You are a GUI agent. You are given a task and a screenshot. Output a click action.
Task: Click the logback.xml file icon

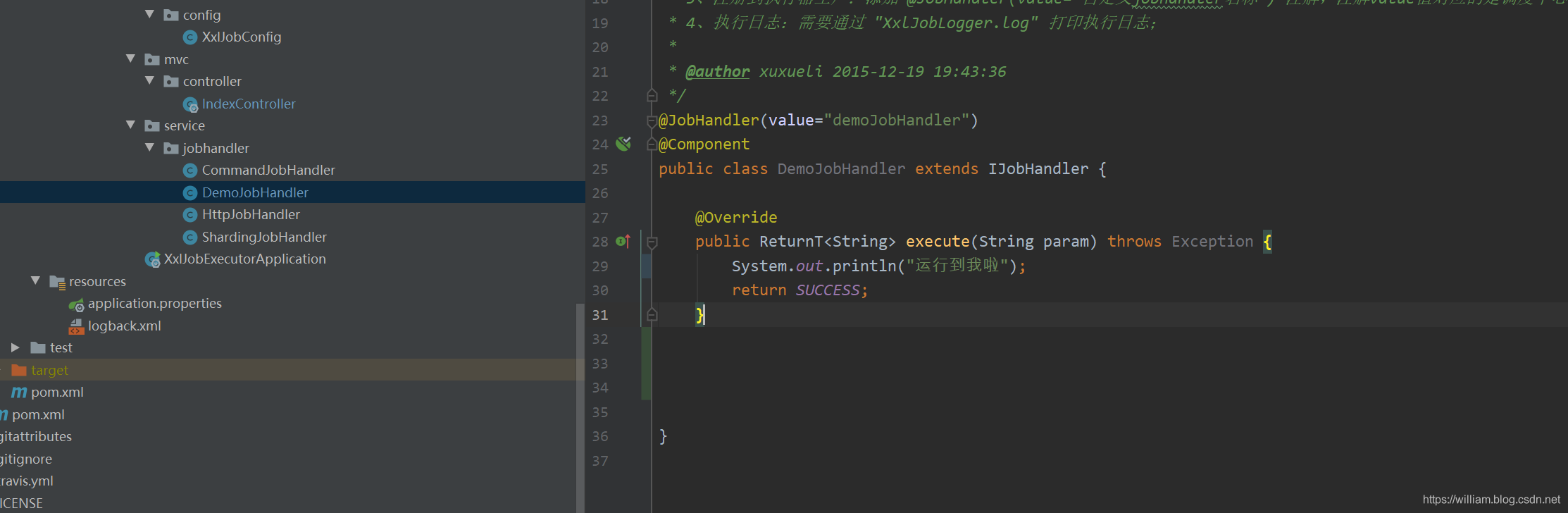click(x=76, y=326)
